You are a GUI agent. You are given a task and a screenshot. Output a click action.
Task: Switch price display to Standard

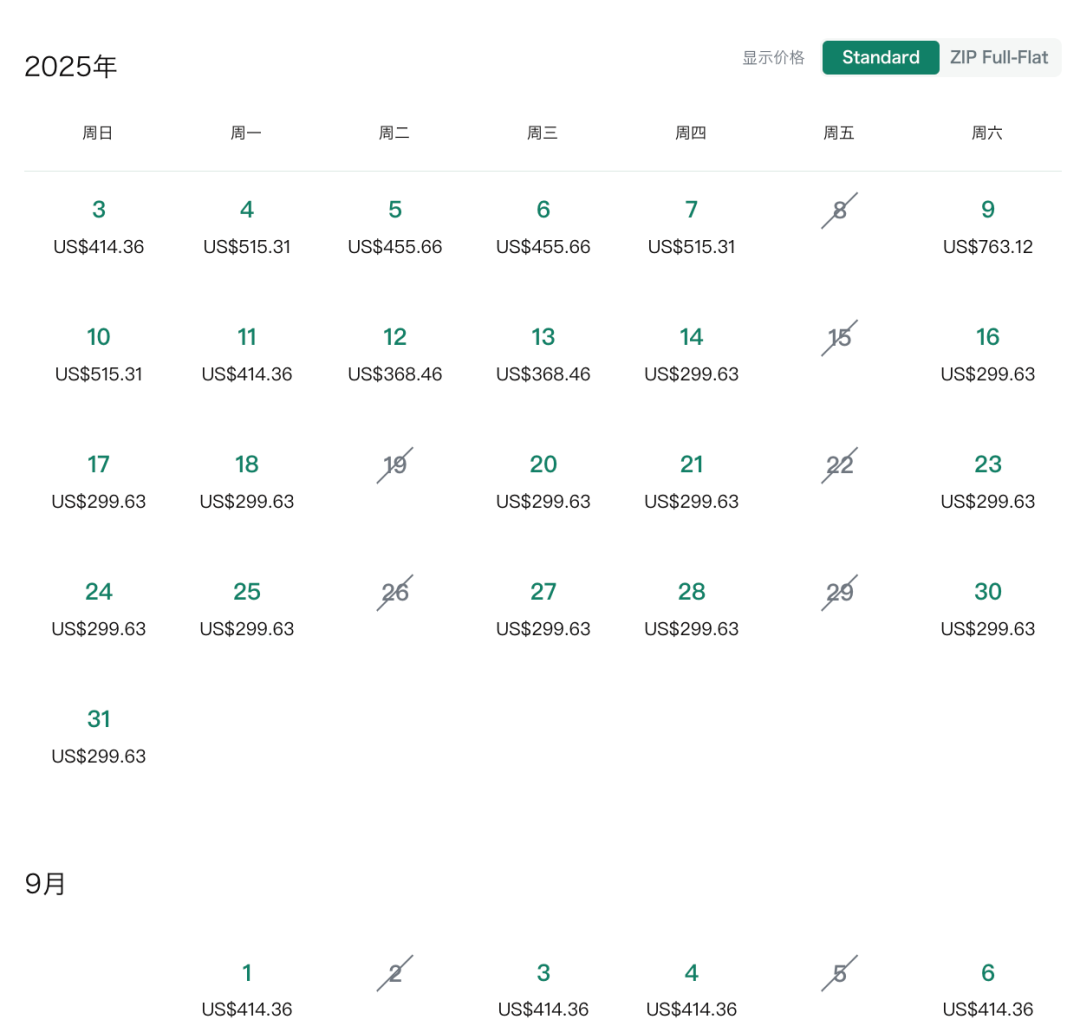880,57
